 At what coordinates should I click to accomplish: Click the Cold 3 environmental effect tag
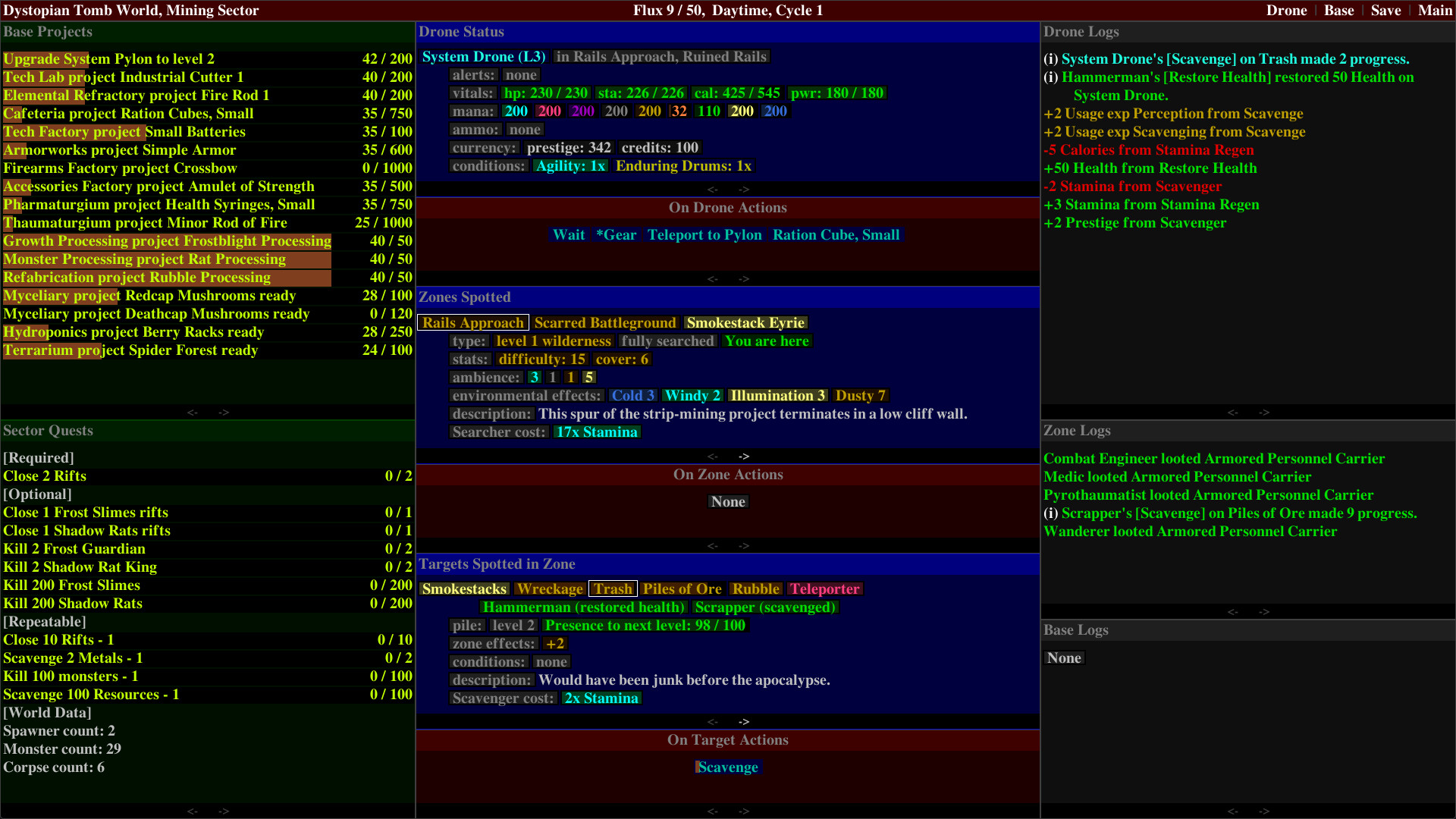click(633, 395)
